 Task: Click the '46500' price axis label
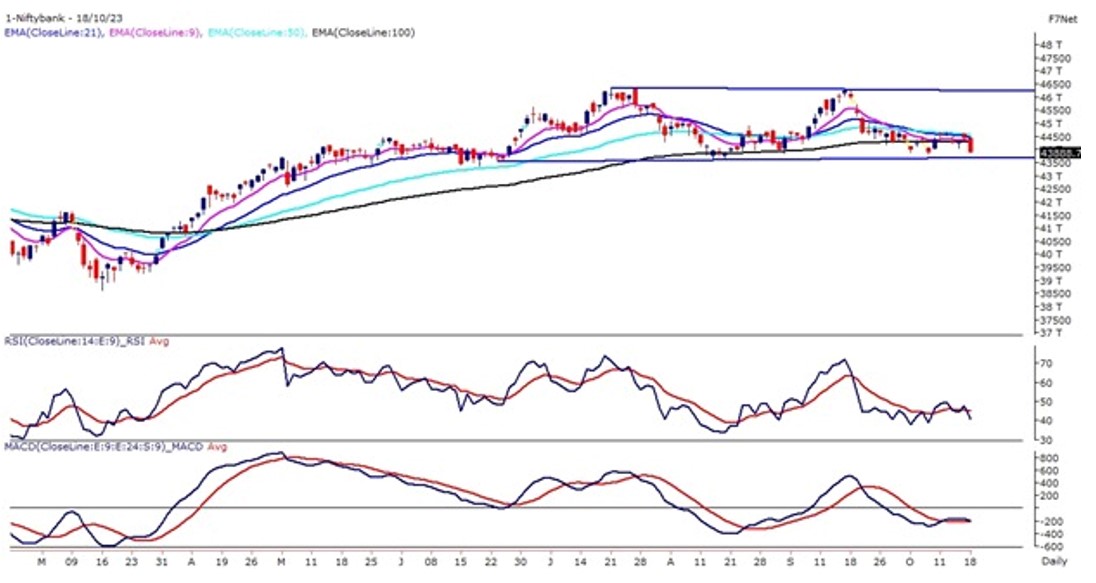[1055, 84]
